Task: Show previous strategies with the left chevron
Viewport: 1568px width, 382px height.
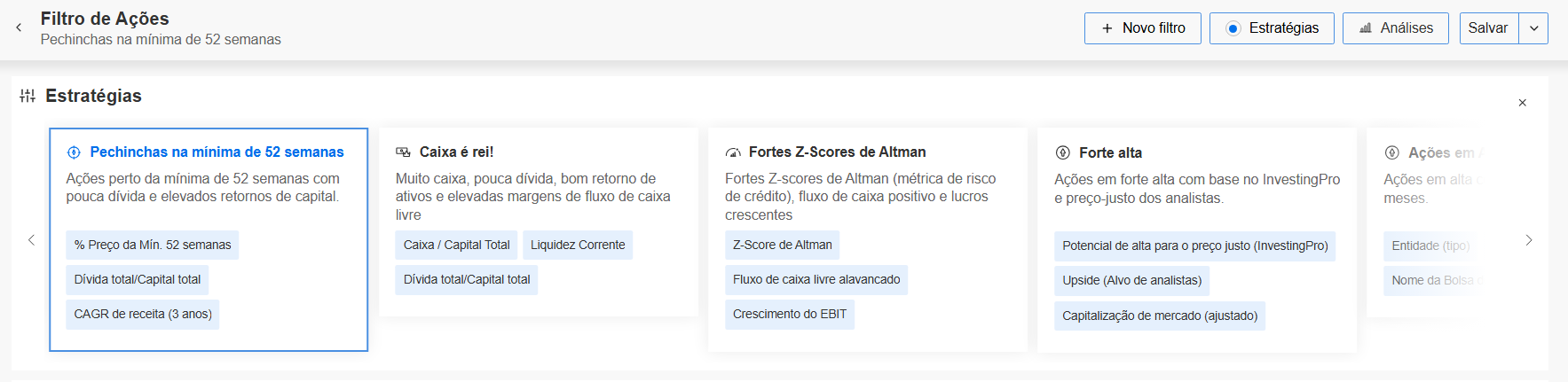Action: click(x=31, y=240)
